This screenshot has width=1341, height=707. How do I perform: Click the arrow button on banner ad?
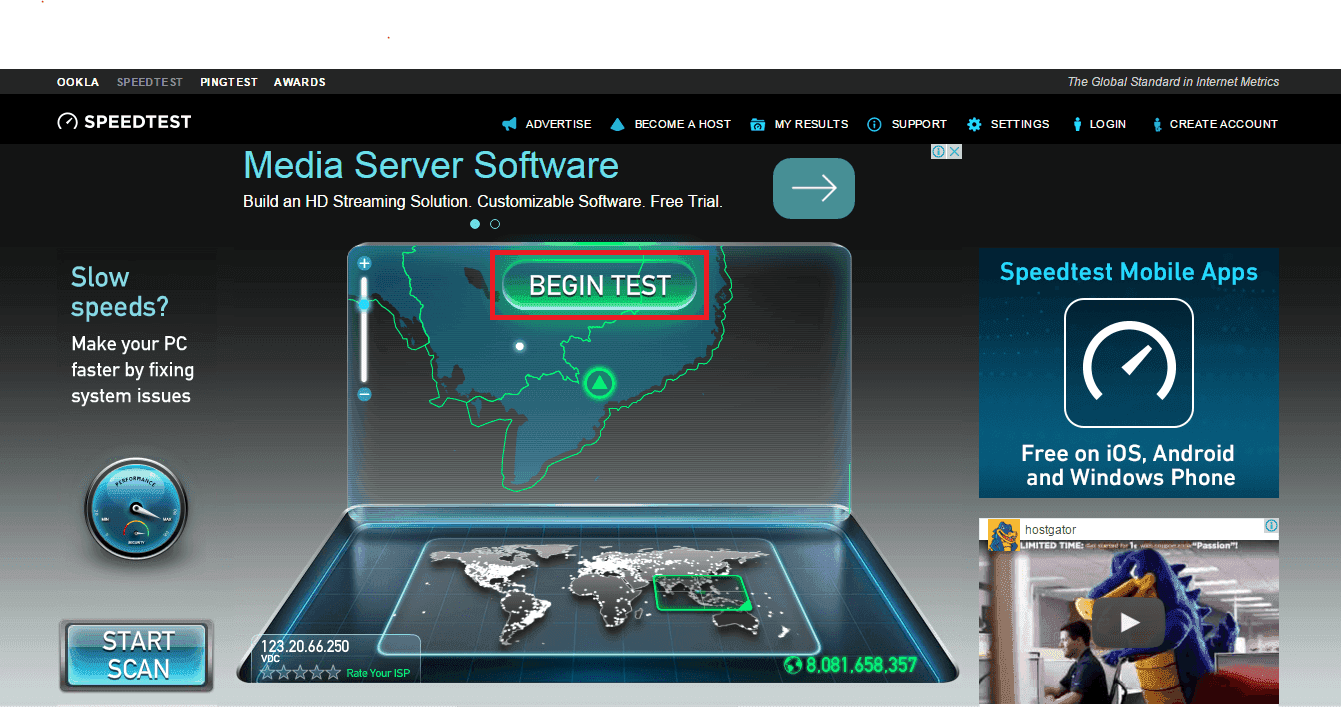coord(814,188)
